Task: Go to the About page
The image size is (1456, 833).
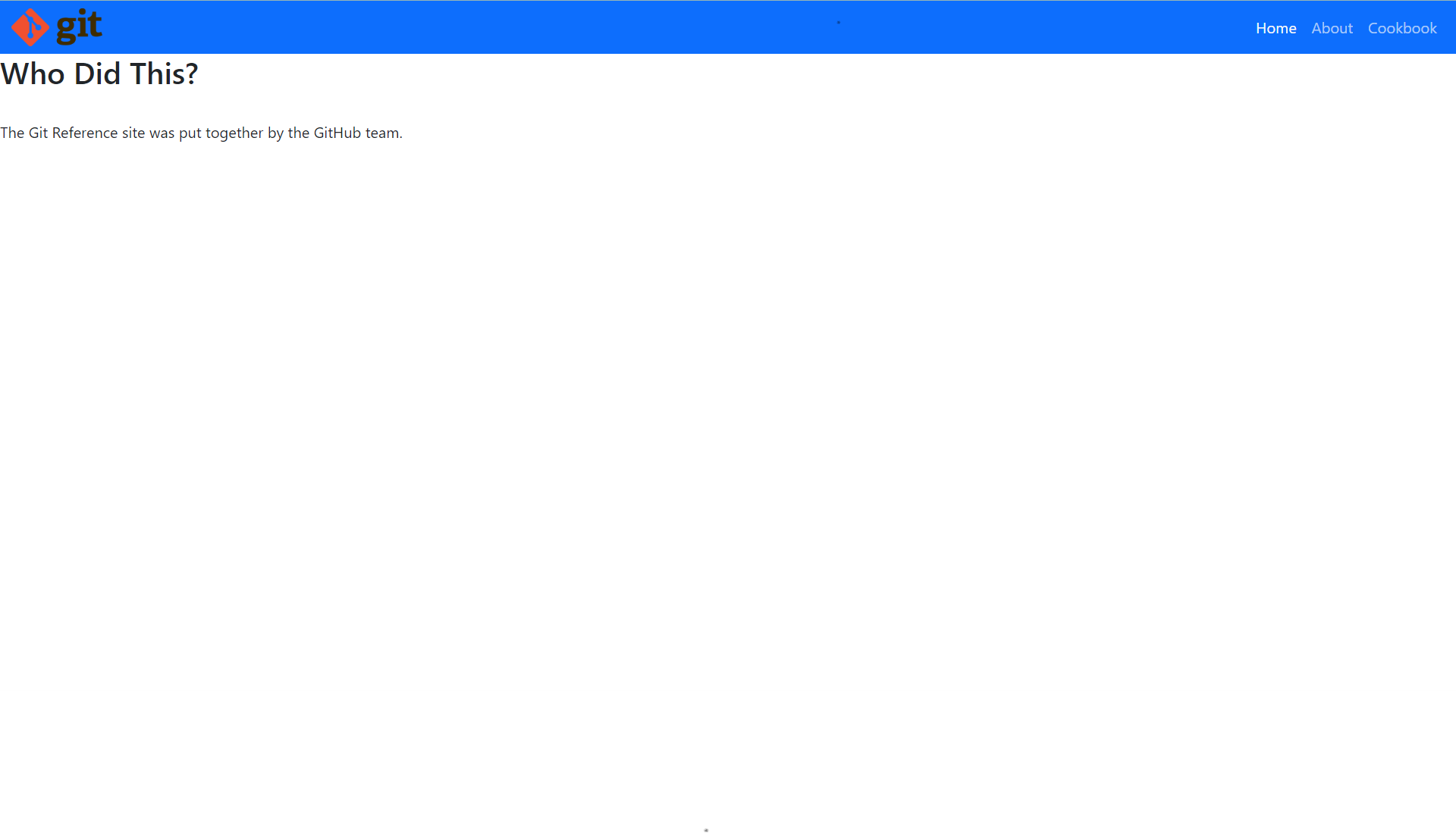Action: (x=1332, y=28)
